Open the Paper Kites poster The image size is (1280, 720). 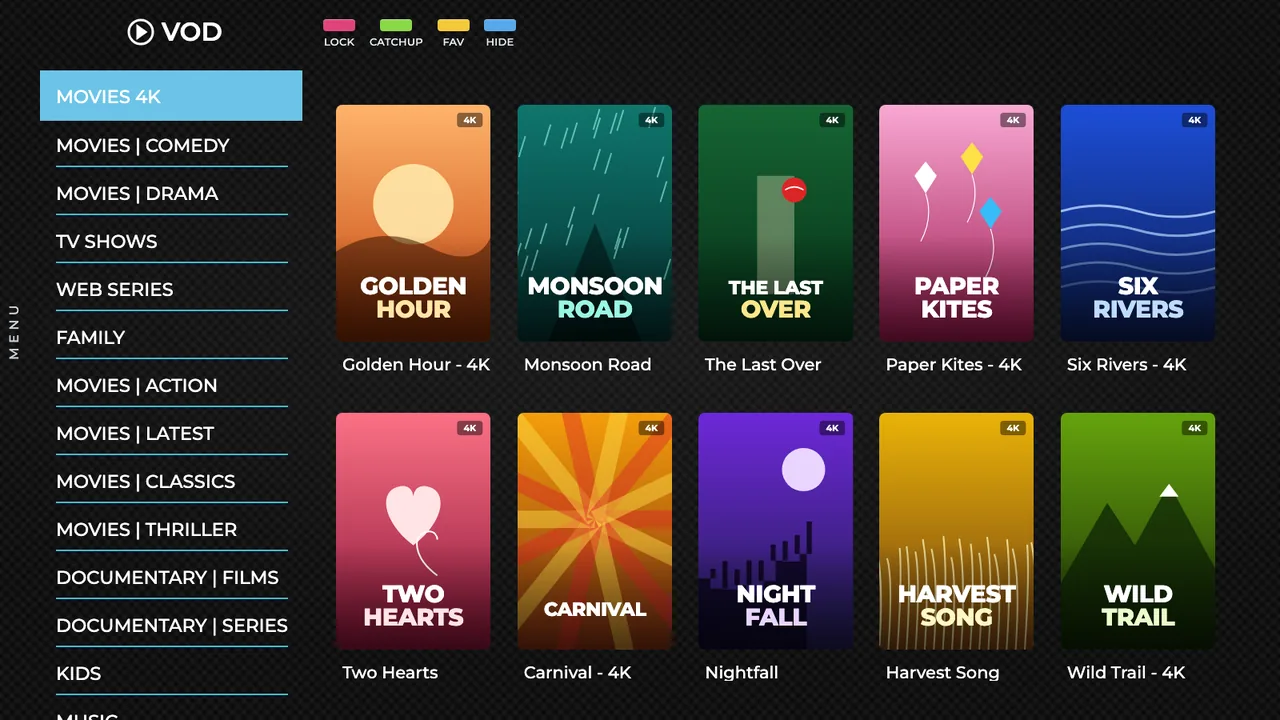957,223
